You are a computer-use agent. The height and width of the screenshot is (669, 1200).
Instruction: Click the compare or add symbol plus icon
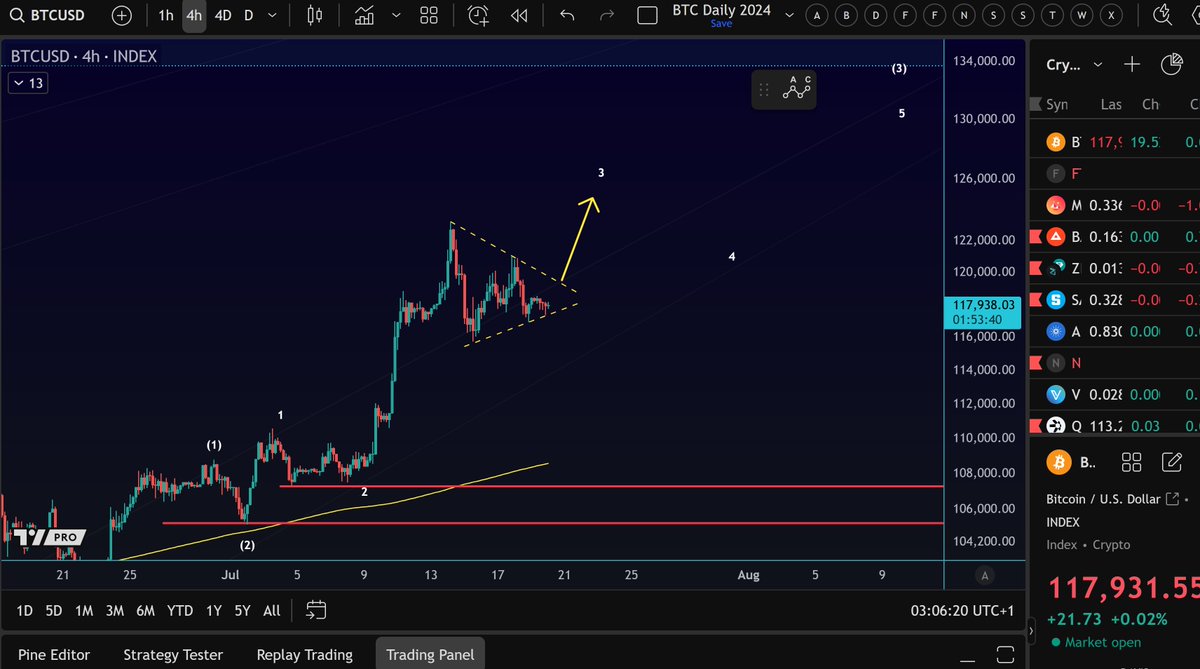121,16
